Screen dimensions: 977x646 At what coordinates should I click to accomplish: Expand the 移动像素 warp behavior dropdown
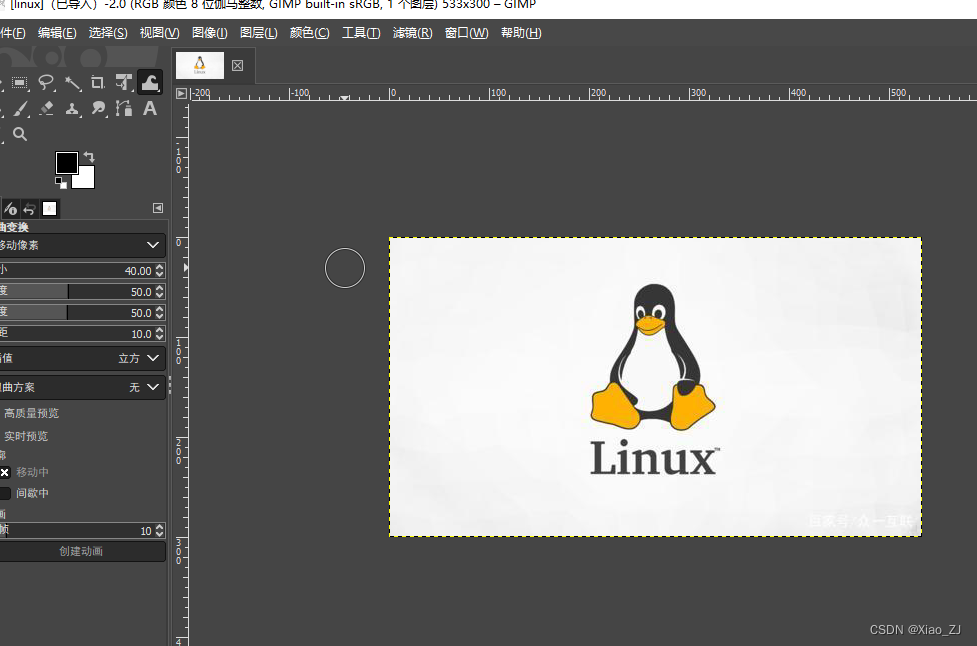81,245
